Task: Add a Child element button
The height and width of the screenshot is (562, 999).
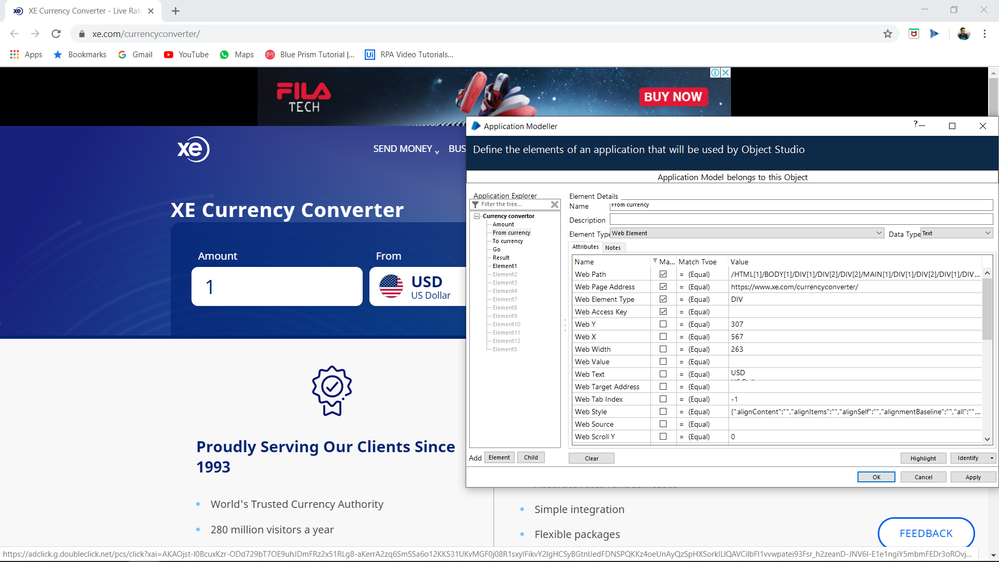Action: pos(531,458)
